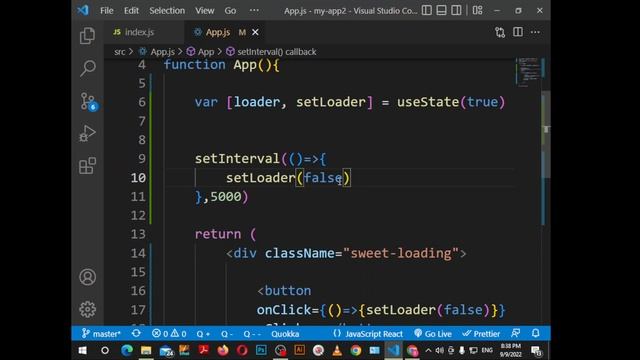Click the VS Code logo icon
Image resolution: width=640 pixels, height=360 pixels.
83,10
